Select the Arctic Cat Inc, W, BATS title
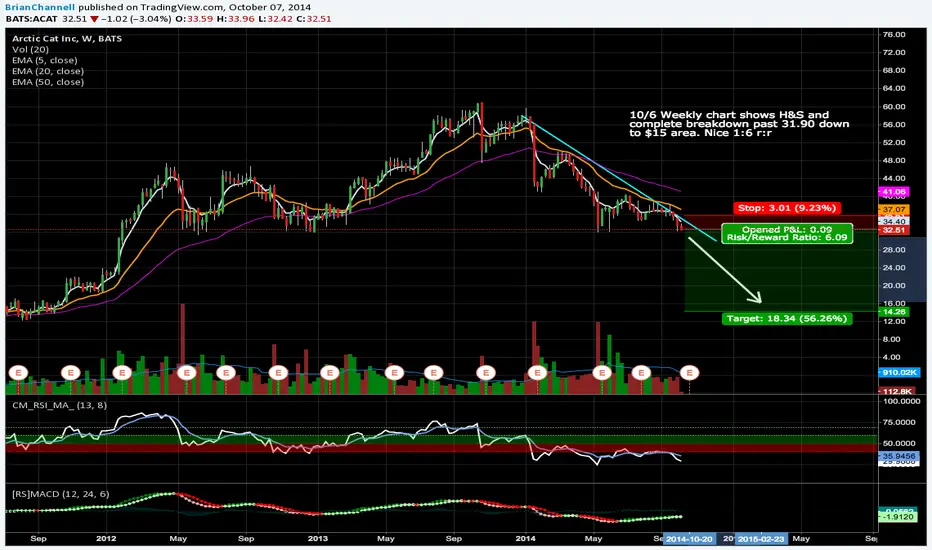932x550 pixels. [x=67, y=39]
